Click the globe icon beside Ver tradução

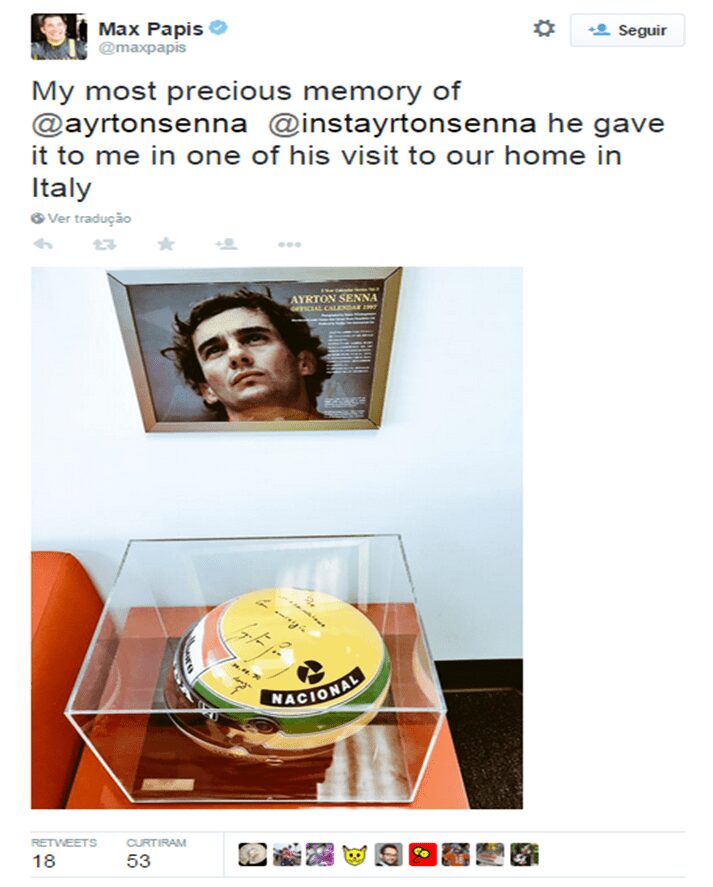click(x=38, y=218)
